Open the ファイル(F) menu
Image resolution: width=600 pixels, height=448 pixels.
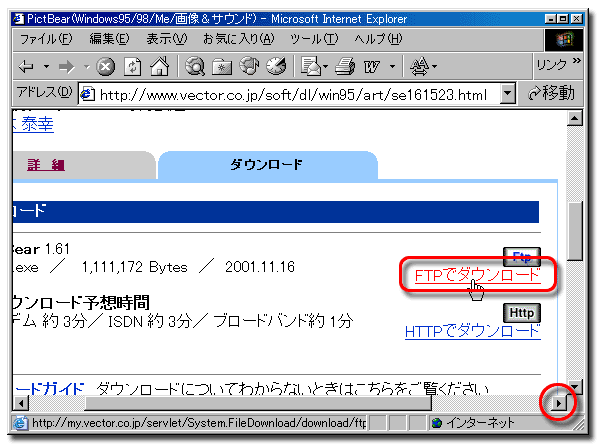click(x=46, y=39)
